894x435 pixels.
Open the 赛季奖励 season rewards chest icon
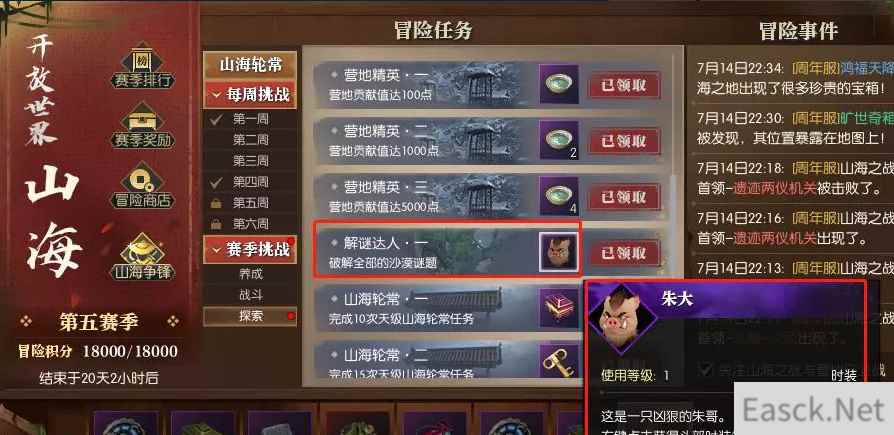pyautogui.click(x=143, y=127)
